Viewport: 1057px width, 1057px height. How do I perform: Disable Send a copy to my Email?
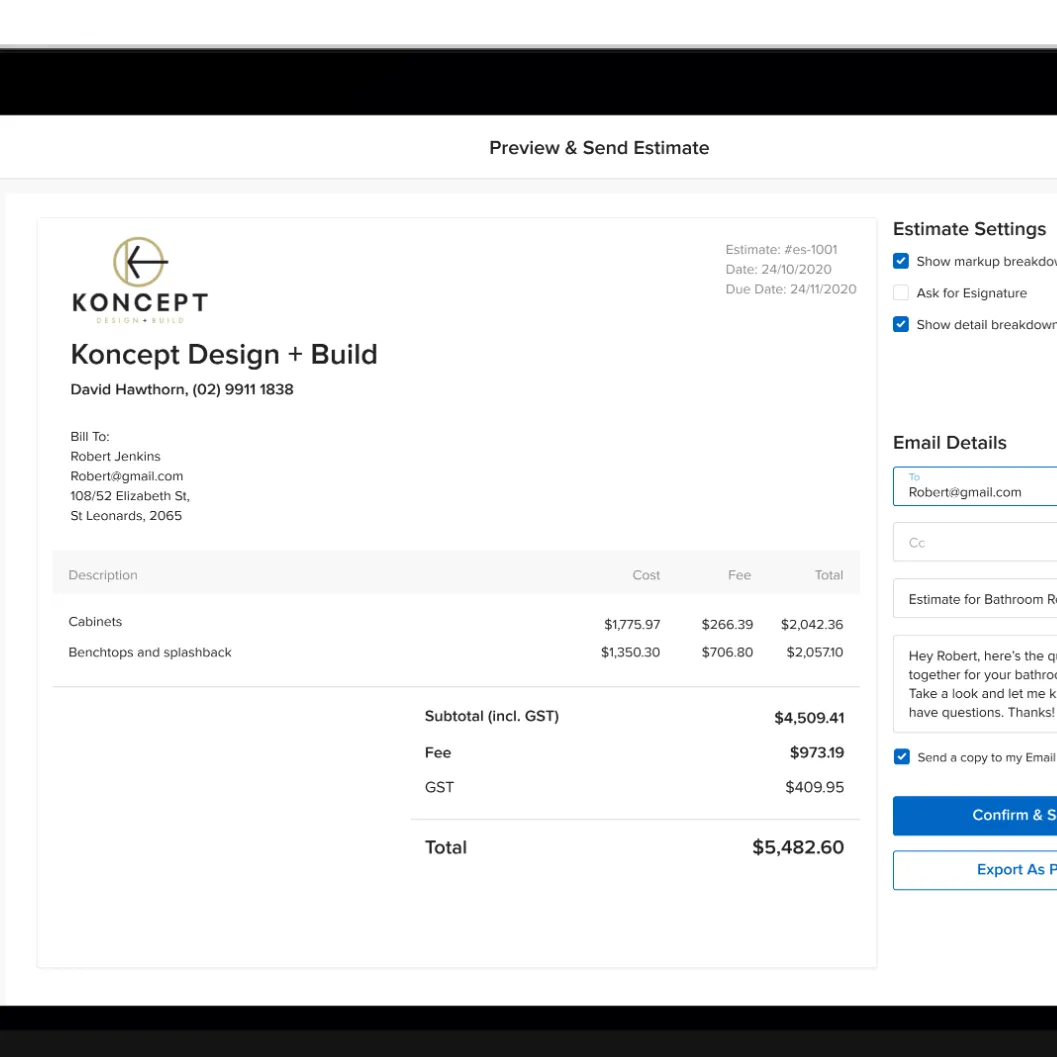coord(901,756)
